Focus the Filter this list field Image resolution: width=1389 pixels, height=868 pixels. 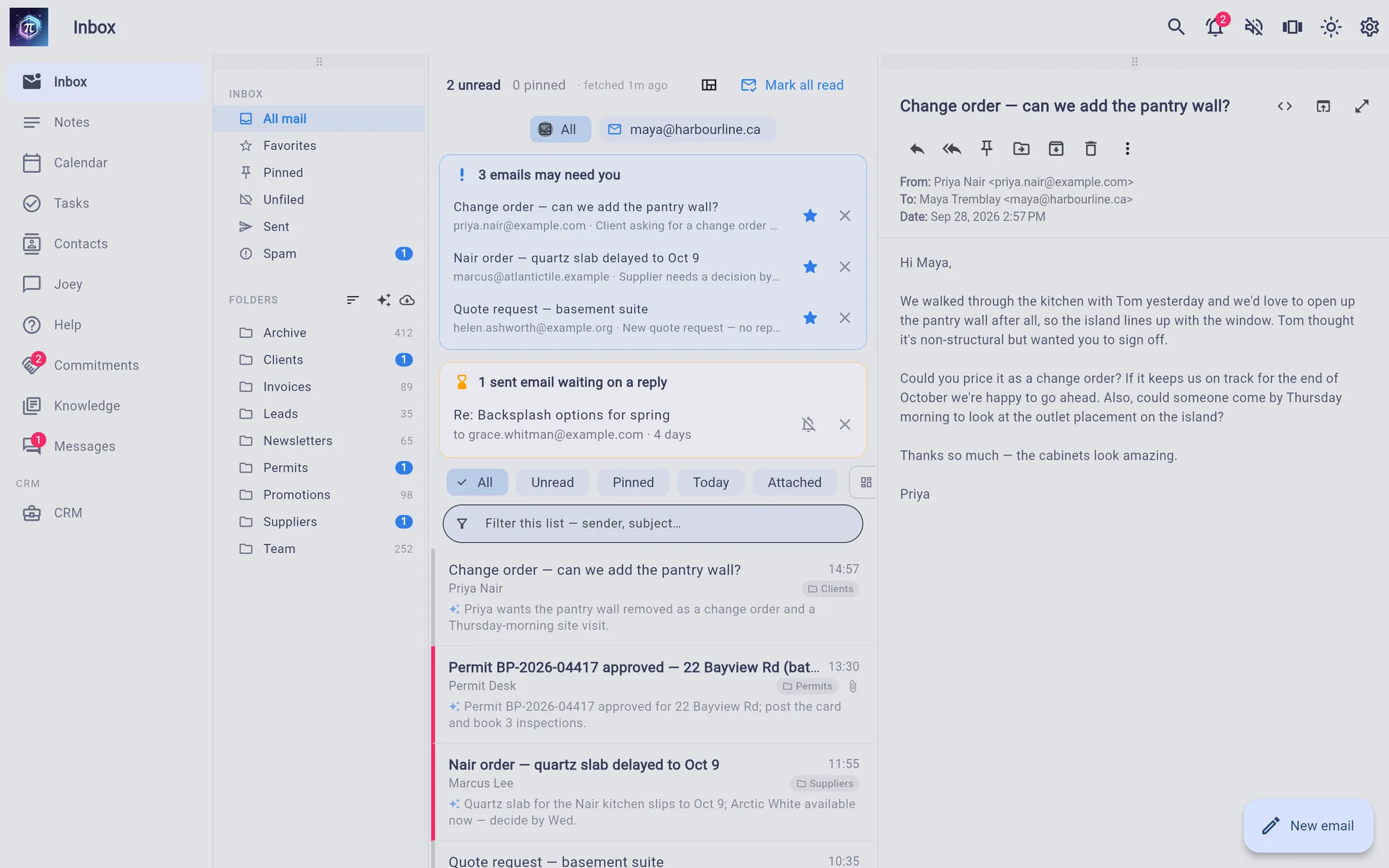coord(653,523)
